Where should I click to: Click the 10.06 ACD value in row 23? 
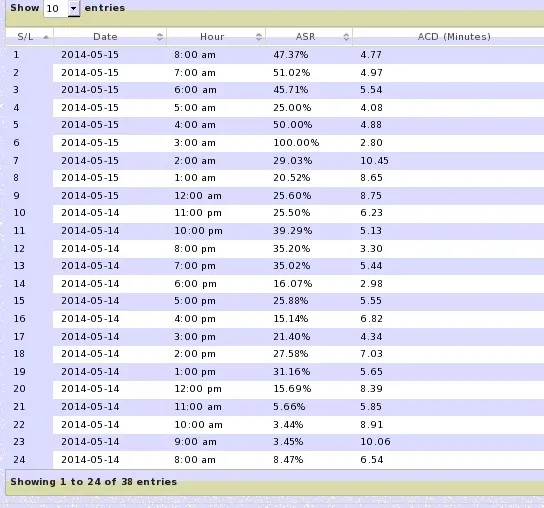pos(375,442)
